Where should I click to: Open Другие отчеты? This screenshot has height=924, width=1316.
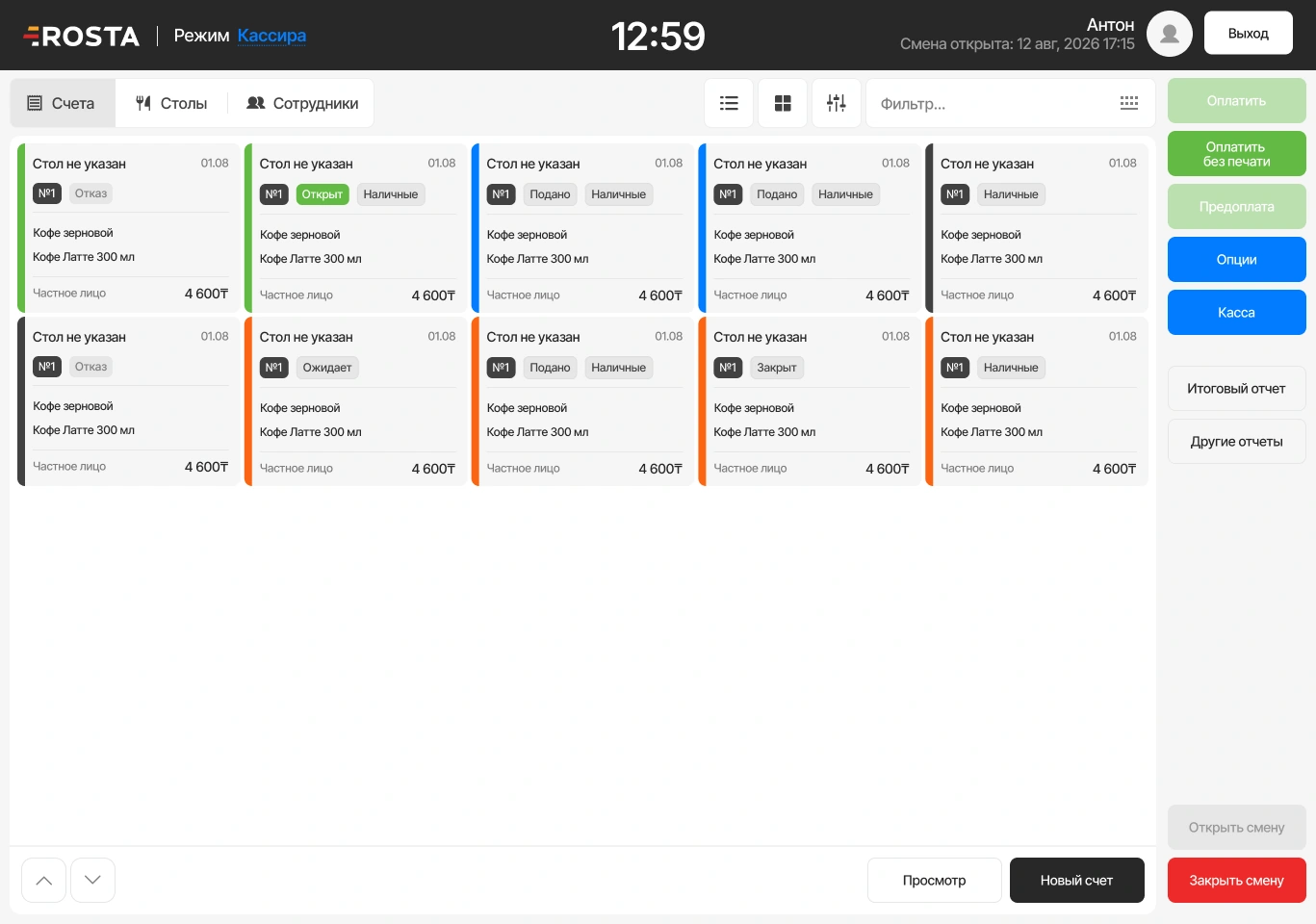[x=1237, y=442]
